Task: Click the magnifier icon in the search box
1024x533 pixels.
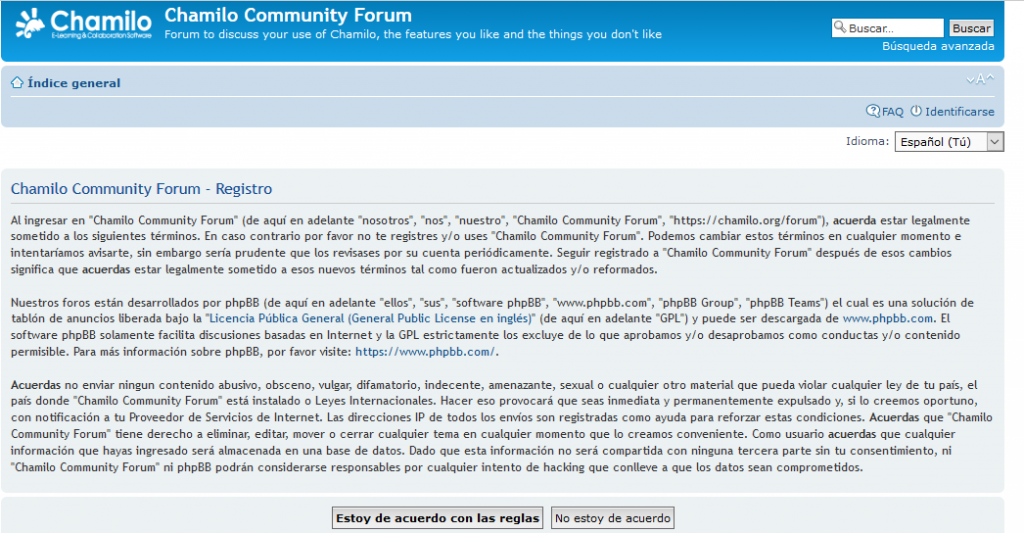Action: click(x=840, y=27)
